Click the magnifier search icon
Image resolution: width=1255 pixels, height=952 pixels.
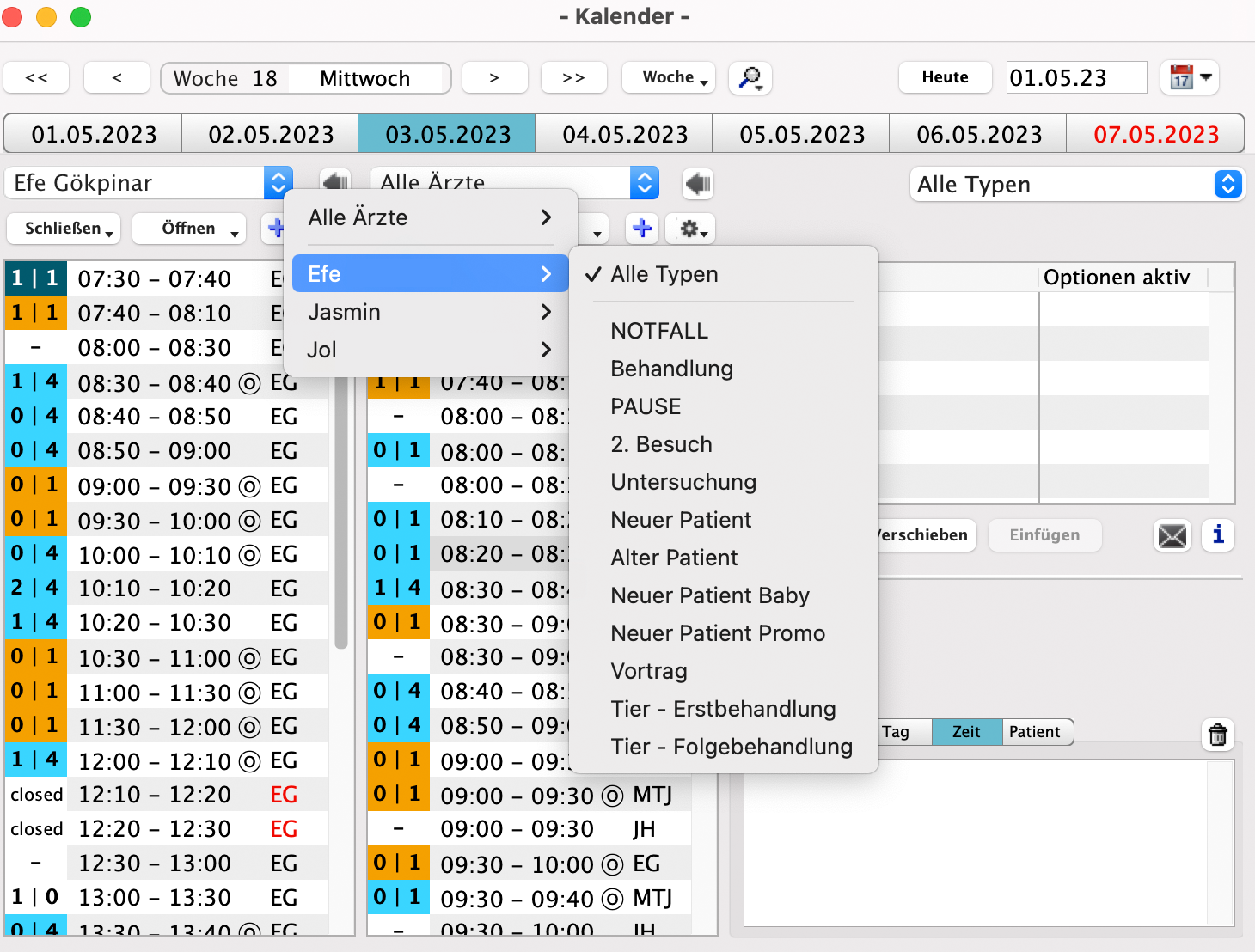pos(750,78)
